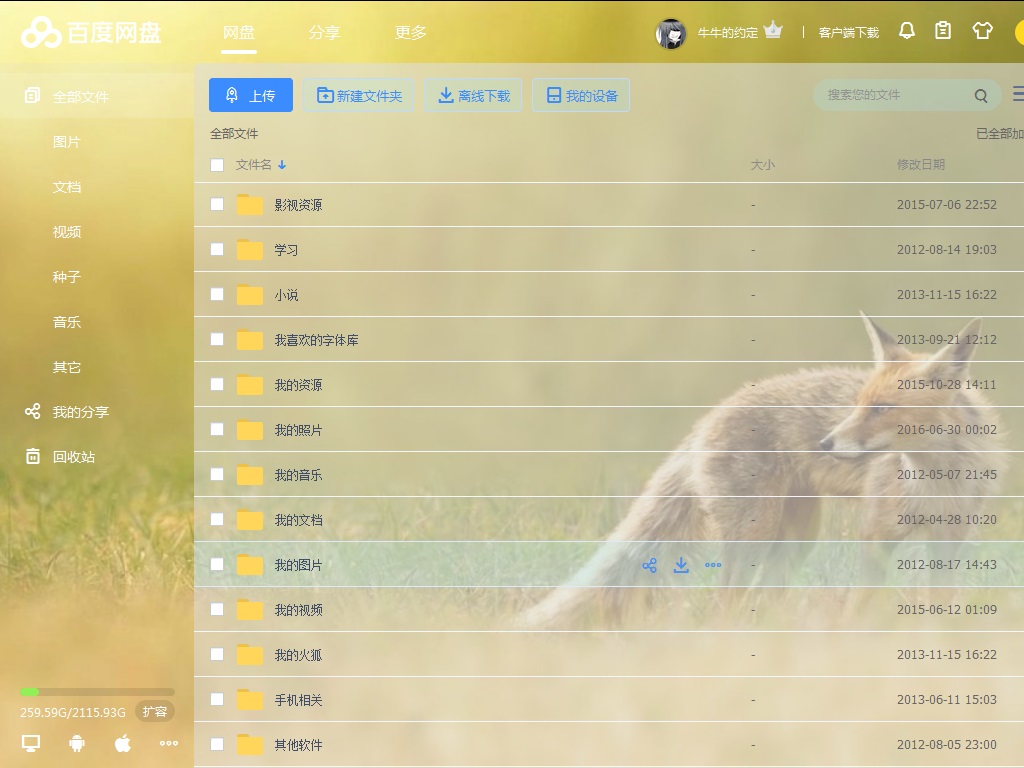This screenshot has height=768, width=1024.
Task: Click the 上传 upload button
Action: (250, 95)
